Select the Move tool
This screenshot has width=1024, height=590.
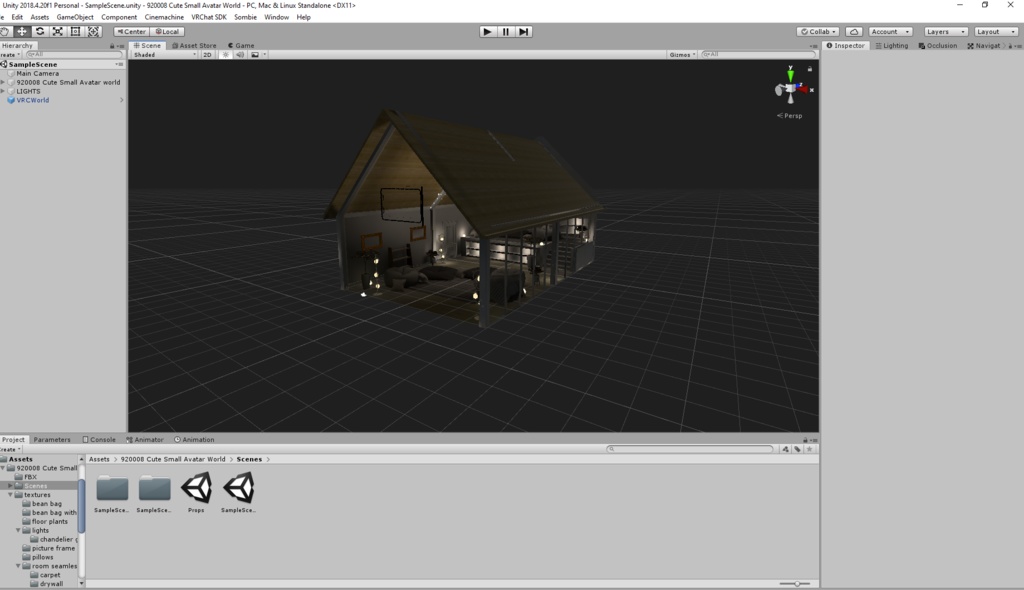(22, 31)
